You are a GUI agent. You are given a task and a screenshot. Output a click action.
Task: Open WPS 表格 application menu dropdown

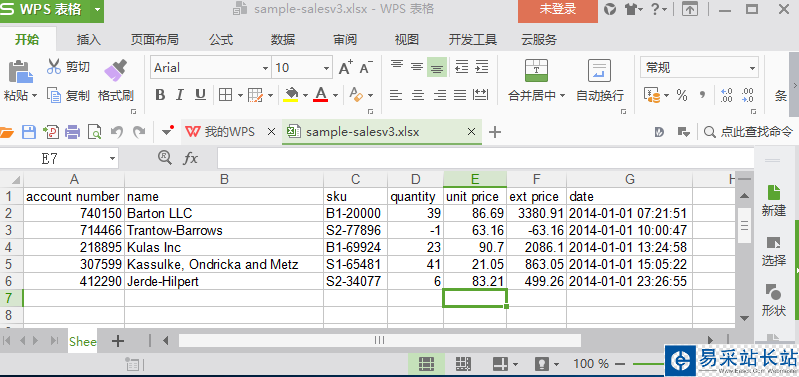pyautogui.click(x=97, y=10)
